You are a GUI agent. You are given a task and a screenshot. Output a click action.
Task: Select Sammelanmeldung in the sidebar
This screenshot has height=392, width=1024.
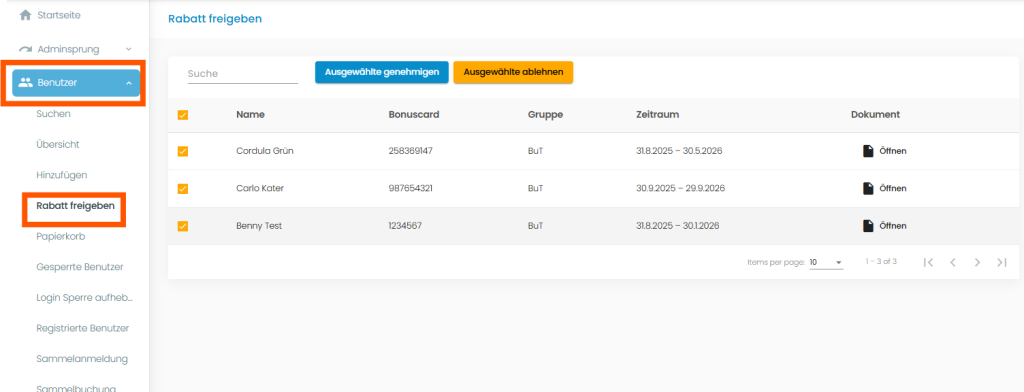coord(82,359)
